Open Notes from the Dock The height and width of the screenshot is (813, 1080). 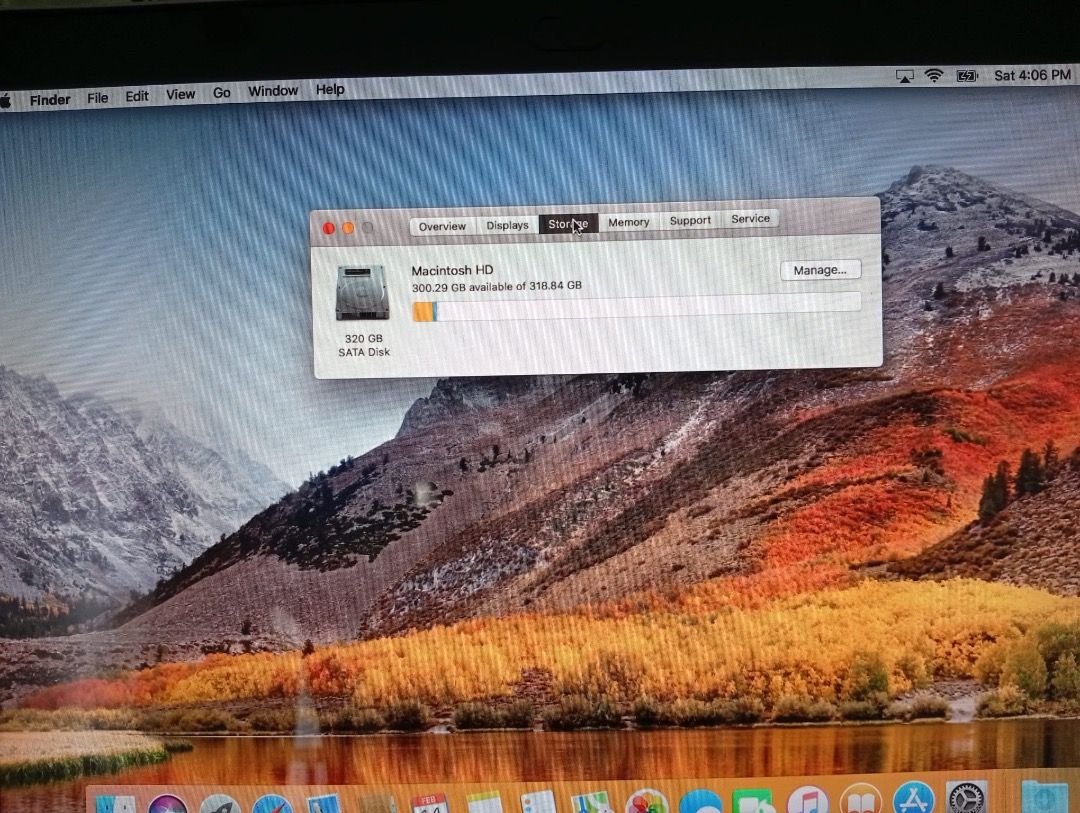[x=484, y=803]
